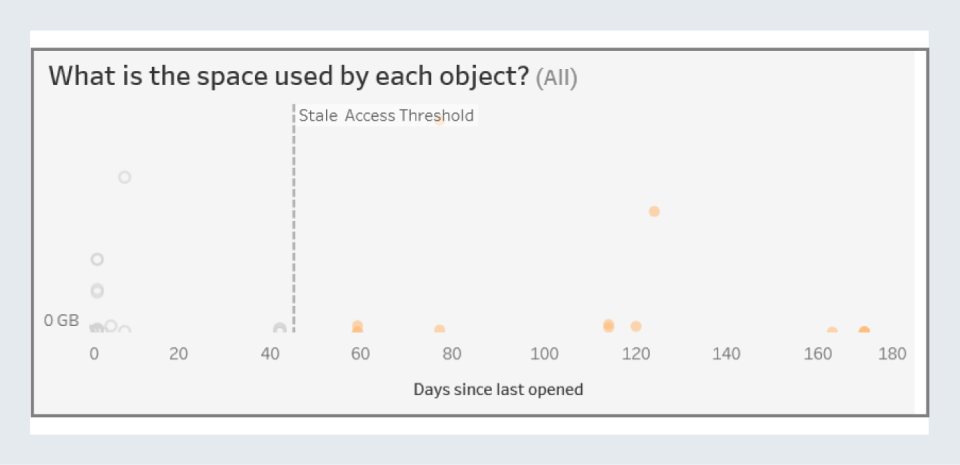Click the chart title about space used
960x465 pixels.
click(288, 76)
